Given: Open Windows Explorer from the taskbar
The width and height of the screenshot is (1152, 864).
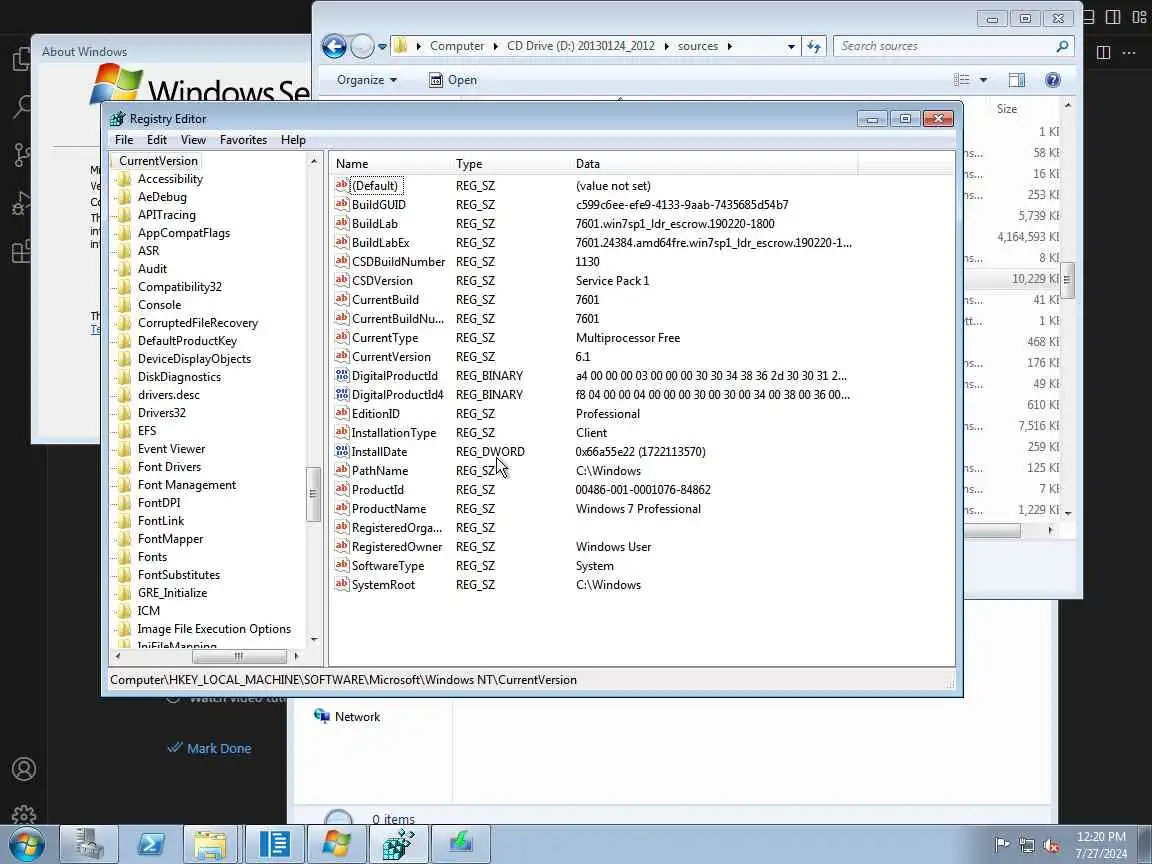Looking at the screenshot, I should point(210,844).
